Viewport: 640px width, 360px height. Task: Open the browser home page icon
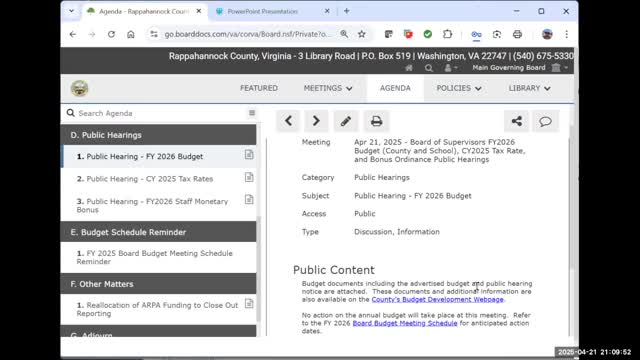(131, 34)
